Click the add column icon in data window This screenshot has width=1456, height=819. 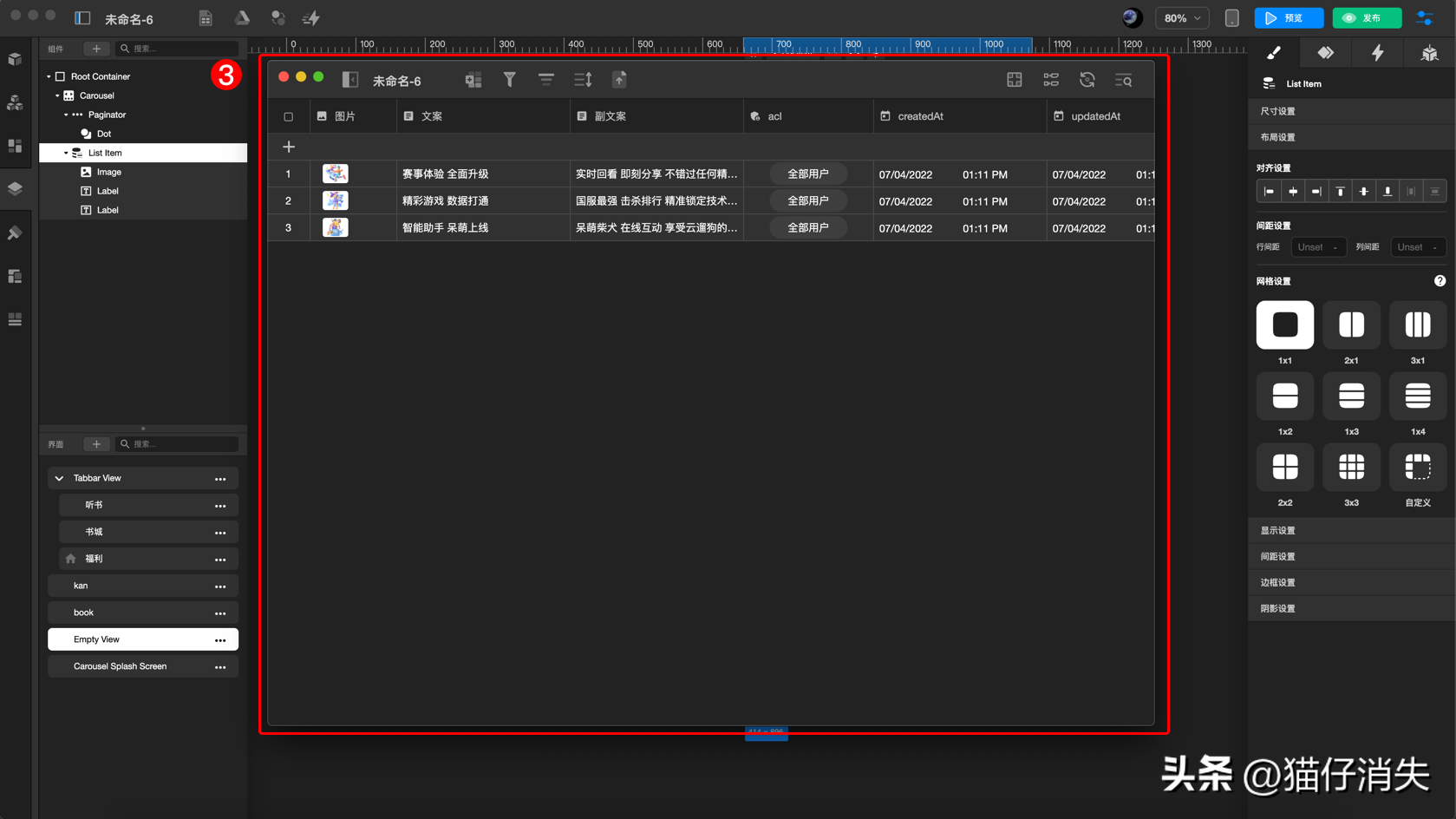[473, 80]
